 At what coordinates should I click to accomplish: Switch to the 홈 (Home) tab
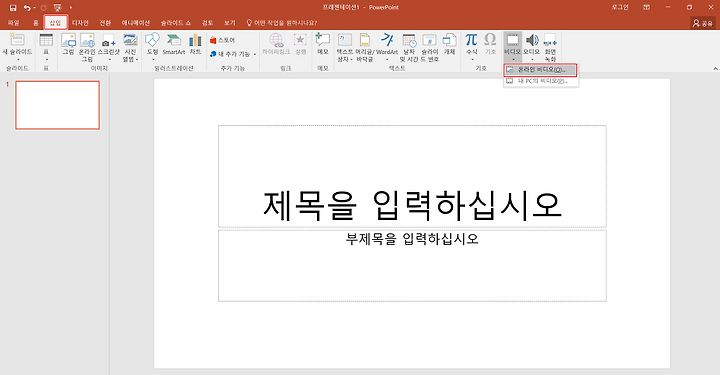pos(36,22)
